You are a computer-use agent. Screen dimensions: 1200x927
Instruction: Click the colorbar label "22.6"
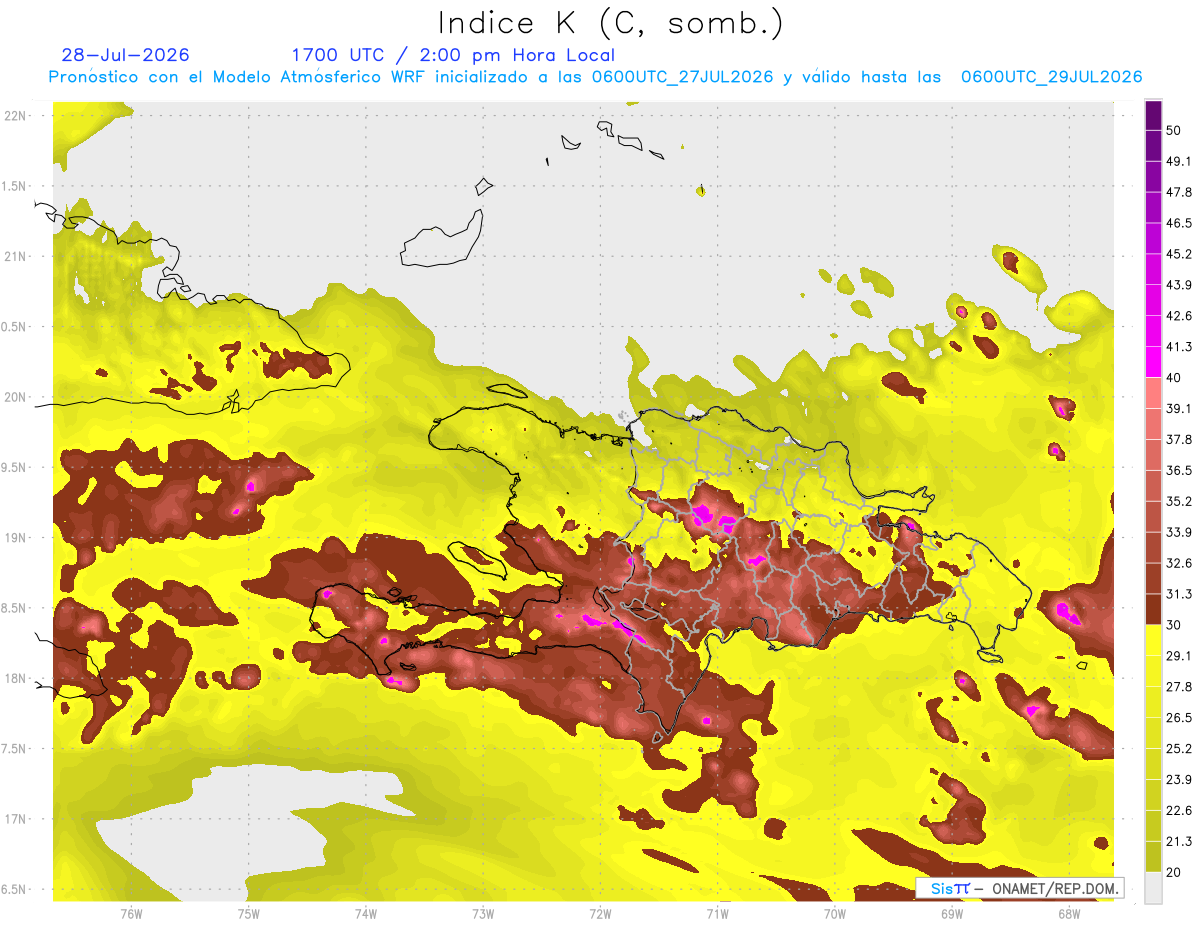click(x=1178, y=810)
